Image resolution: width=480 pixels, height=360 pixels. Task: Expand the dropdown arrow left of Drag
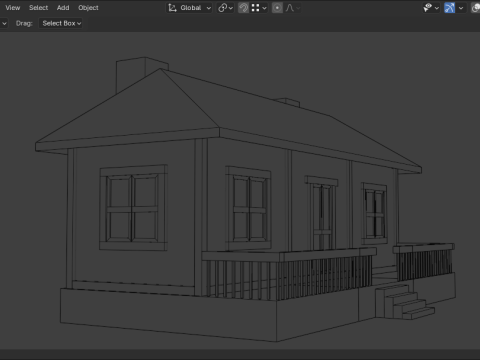coord(4,23)
